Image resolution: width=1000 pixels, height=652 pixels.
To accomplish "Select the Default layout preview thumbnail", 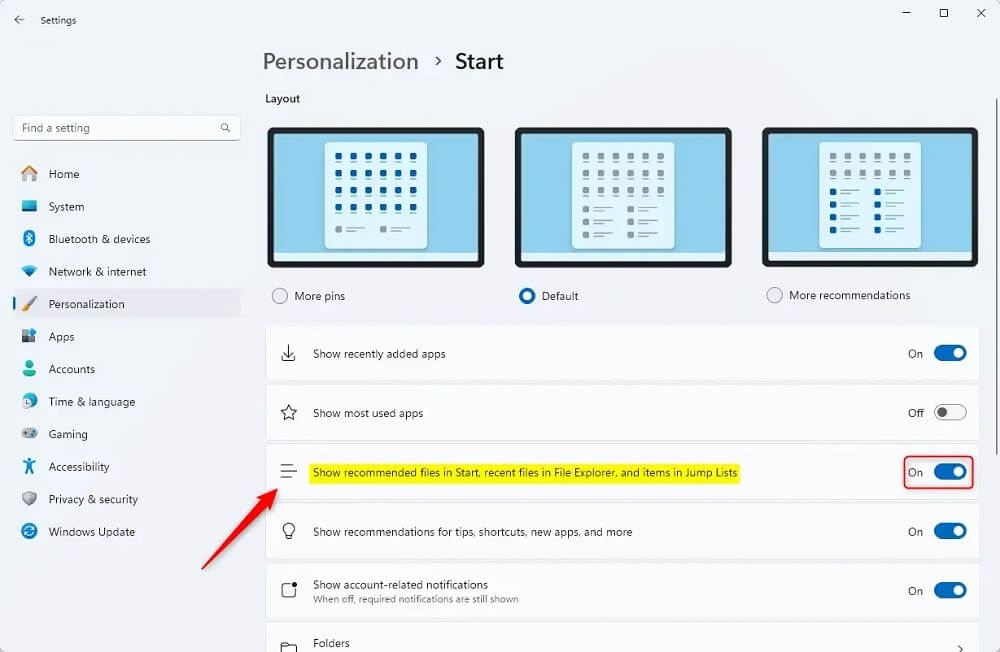I will (623, 197).
